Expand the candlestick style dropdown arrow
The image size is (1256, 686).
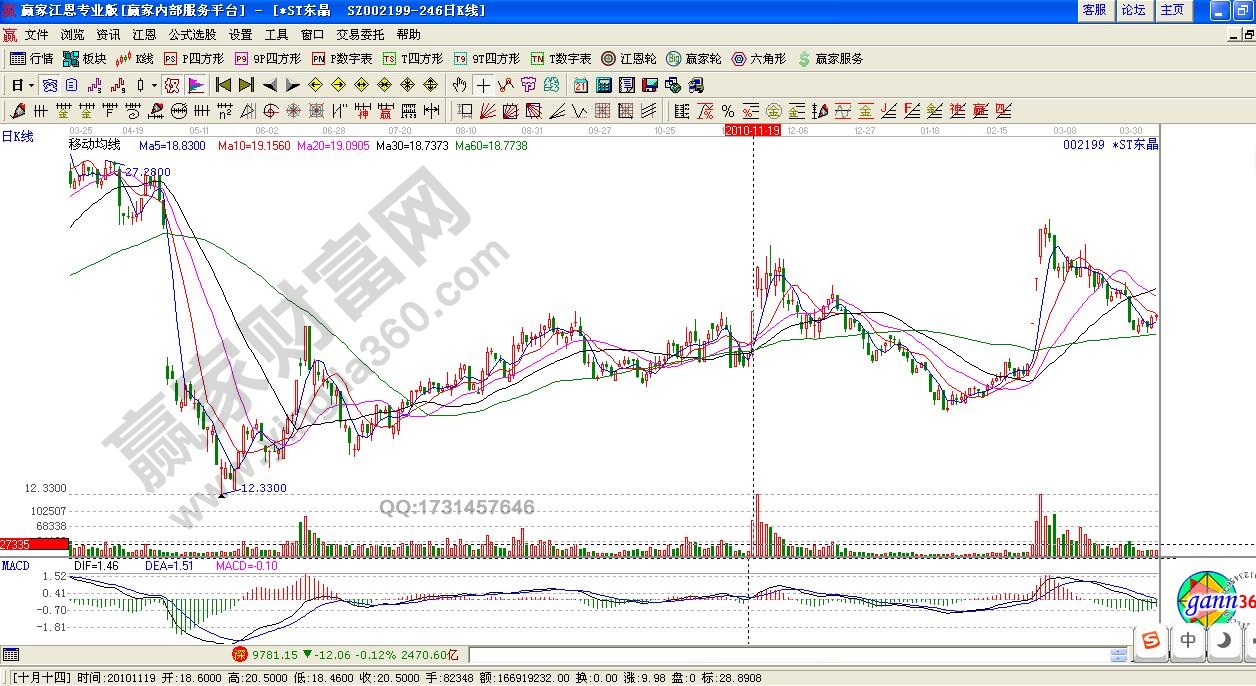click(154, 85)
